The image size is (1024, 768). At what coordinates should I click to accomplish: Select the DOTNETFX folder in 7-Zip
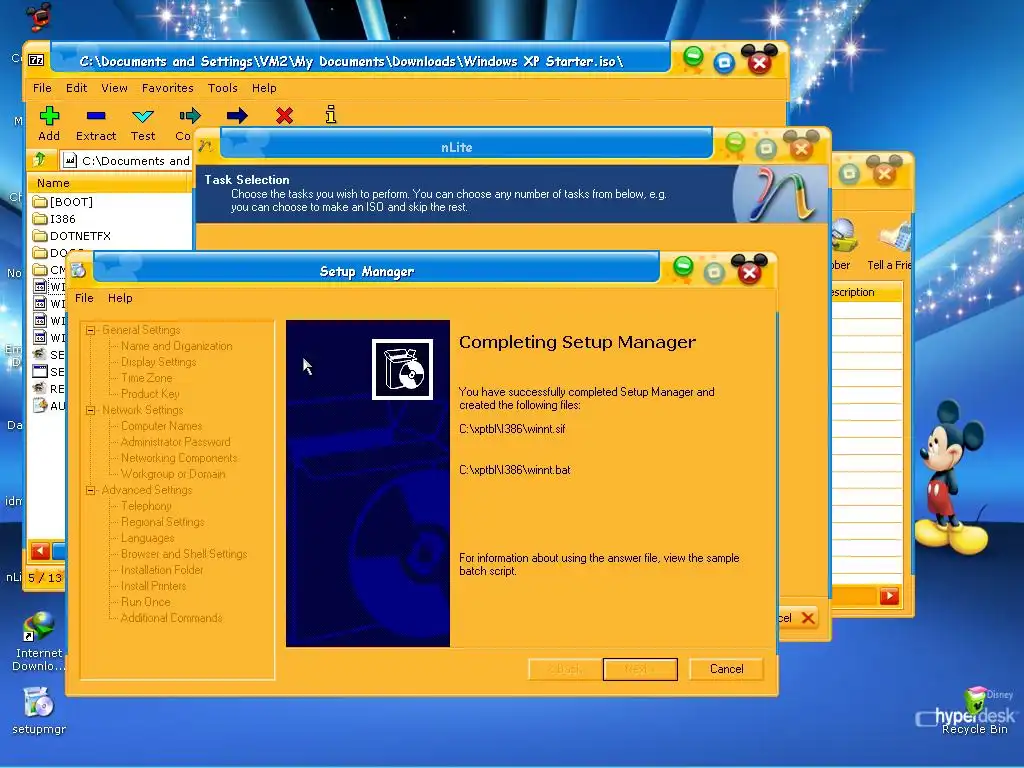click(x=72, y=236)
